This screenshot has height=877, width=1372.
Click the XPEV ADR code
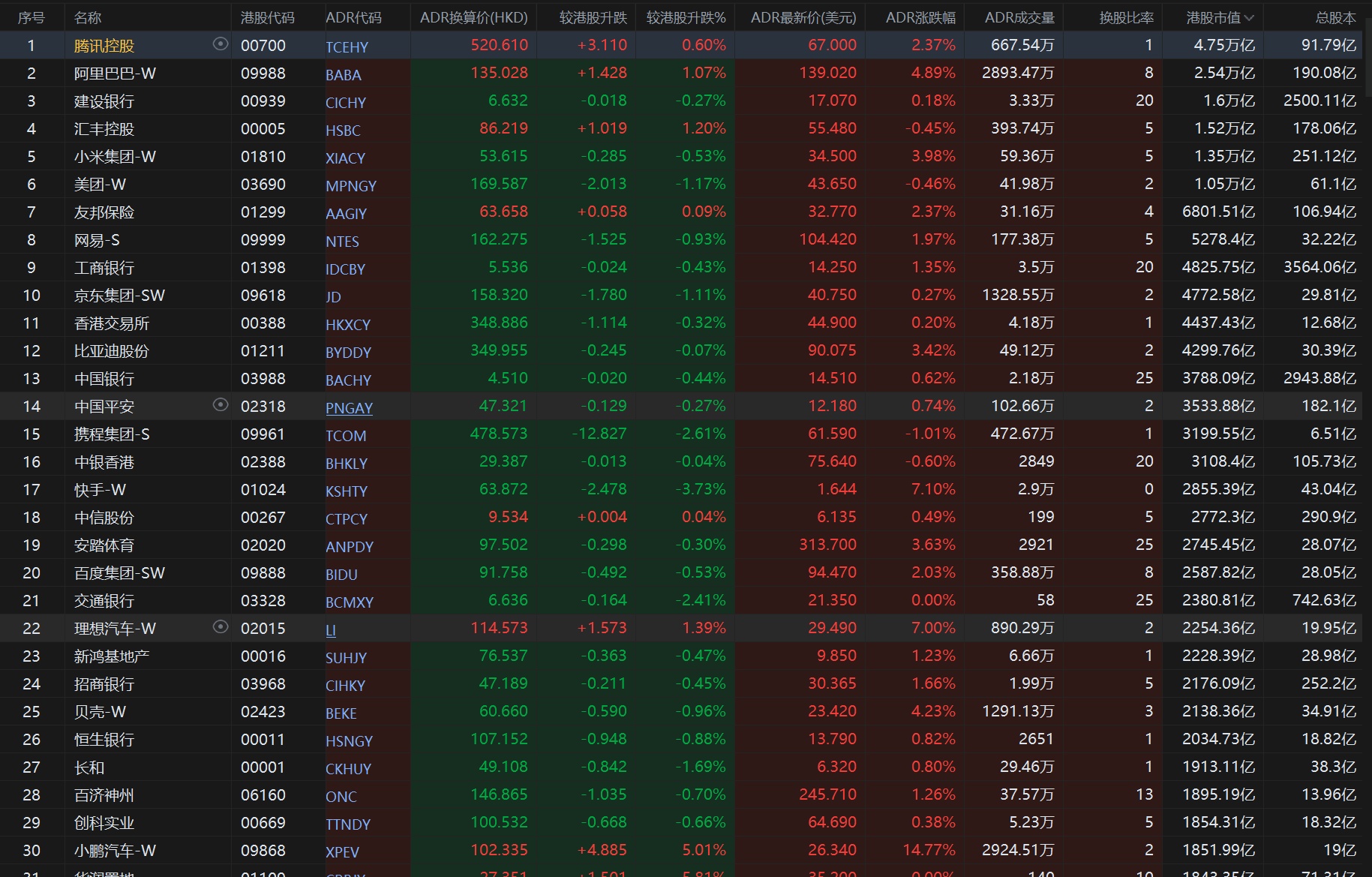pos(342,852)
